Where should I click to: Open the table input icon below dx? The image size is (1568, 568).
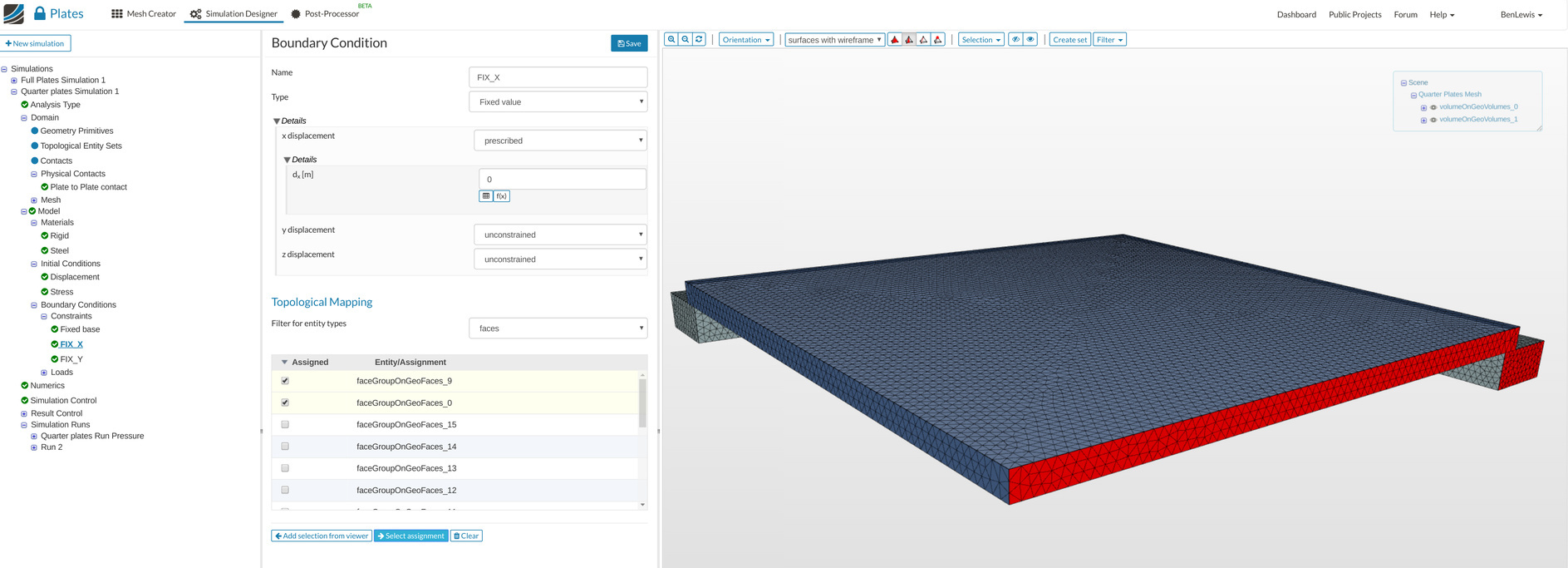pos(486,196)
